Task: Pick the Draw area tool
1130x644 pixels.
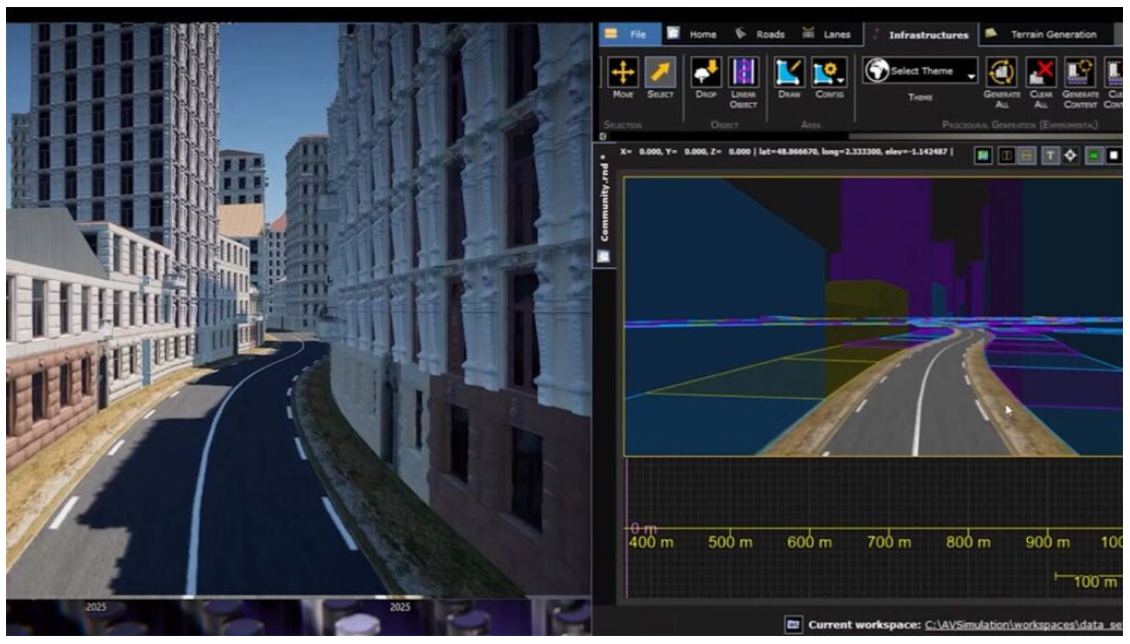Action: 790,73
